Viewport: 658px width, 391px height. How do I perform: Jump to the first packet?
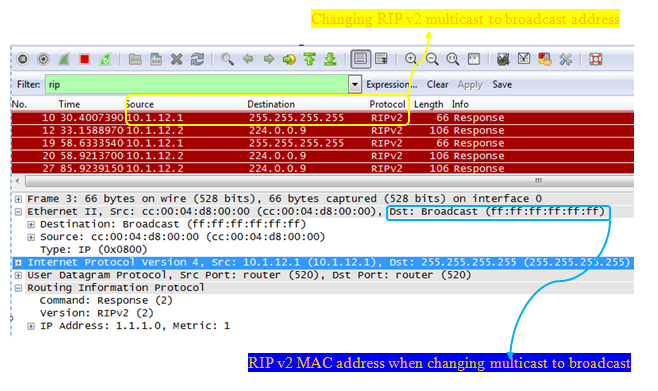click(x=310, y=59)
